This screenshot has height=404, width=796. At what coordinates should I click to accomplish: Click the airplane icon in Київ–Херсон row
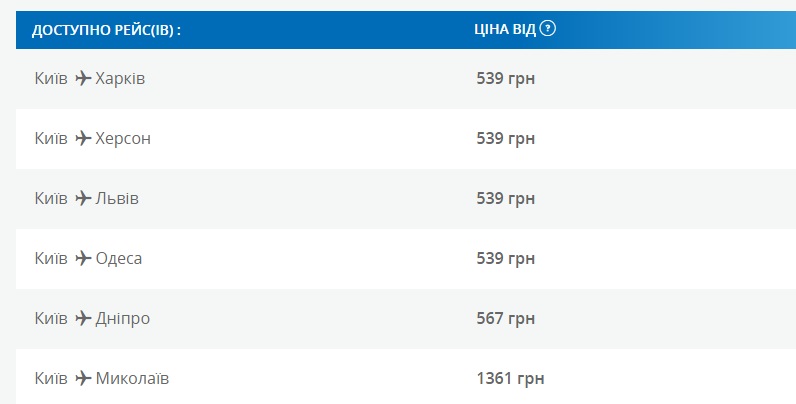[83, 138]
